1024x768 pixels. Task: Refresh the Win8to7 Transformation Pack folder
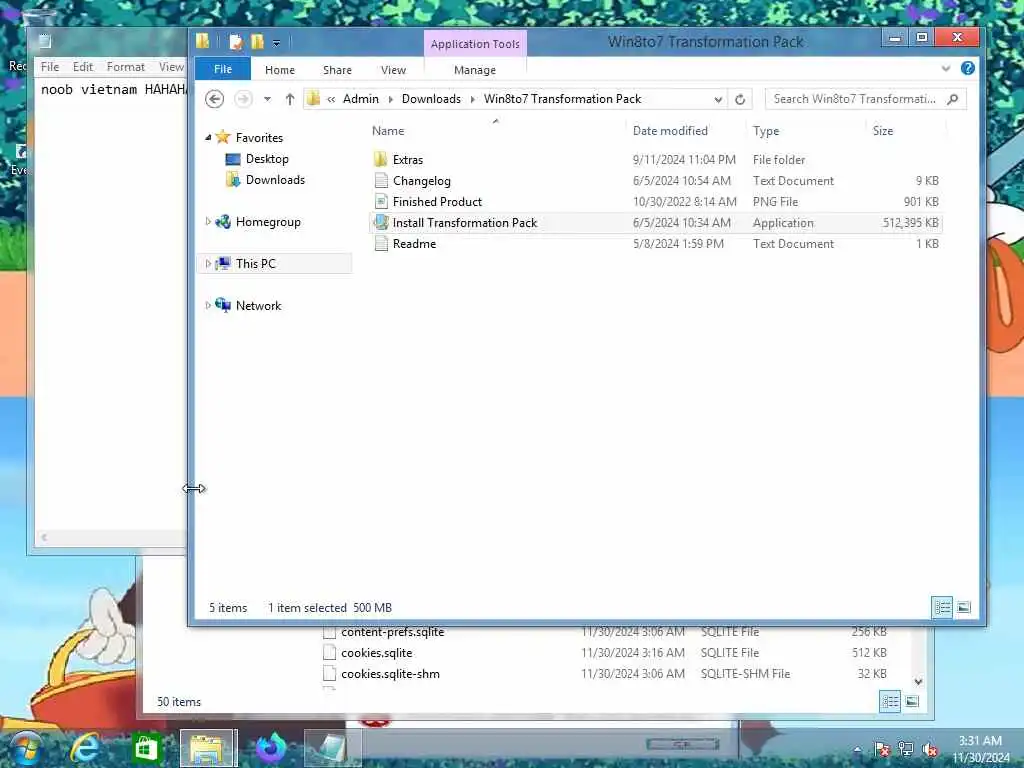tap(740, 99)
